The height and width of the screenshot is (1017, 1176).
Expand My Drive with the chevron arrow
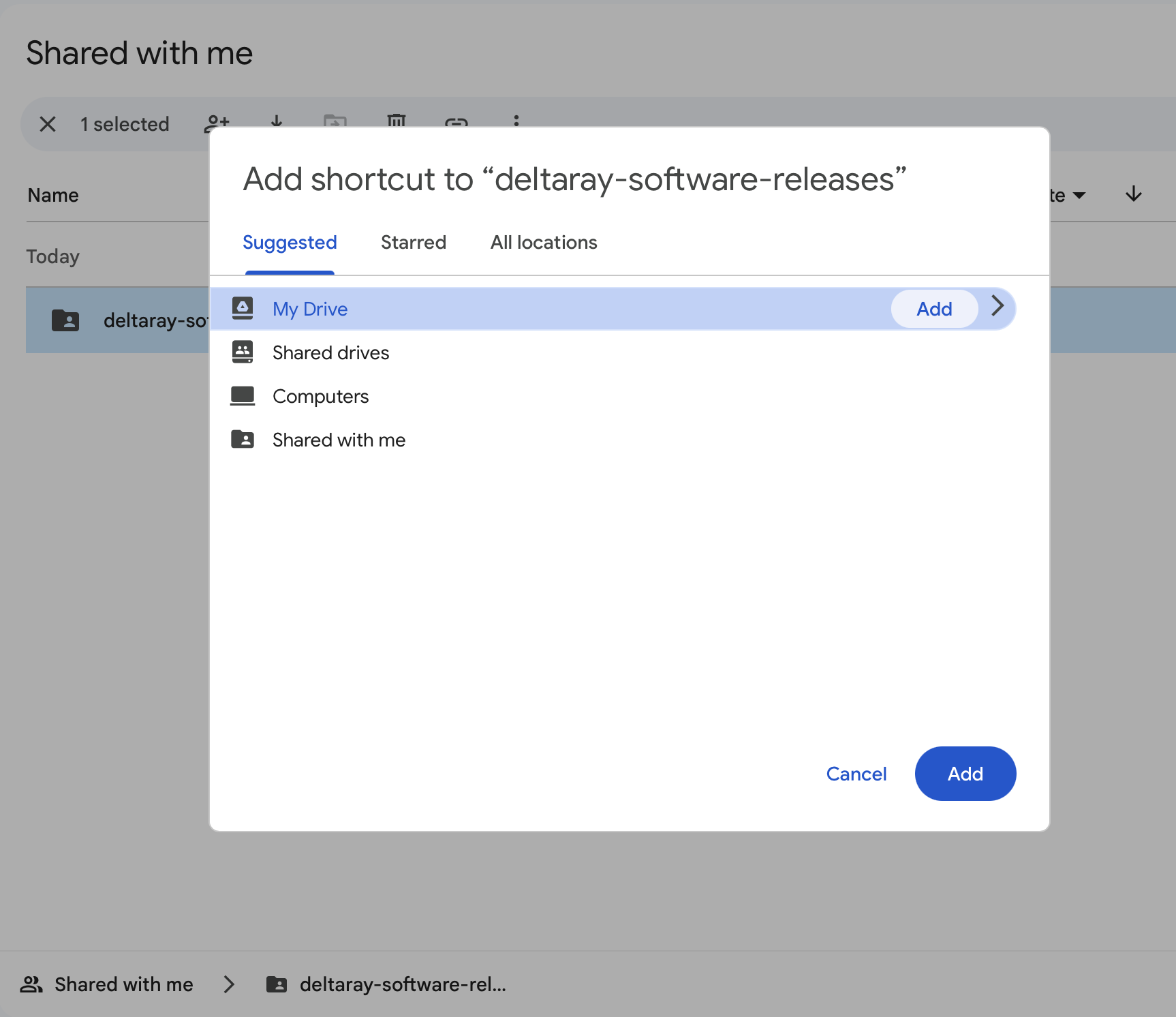(x=997, y=308)
